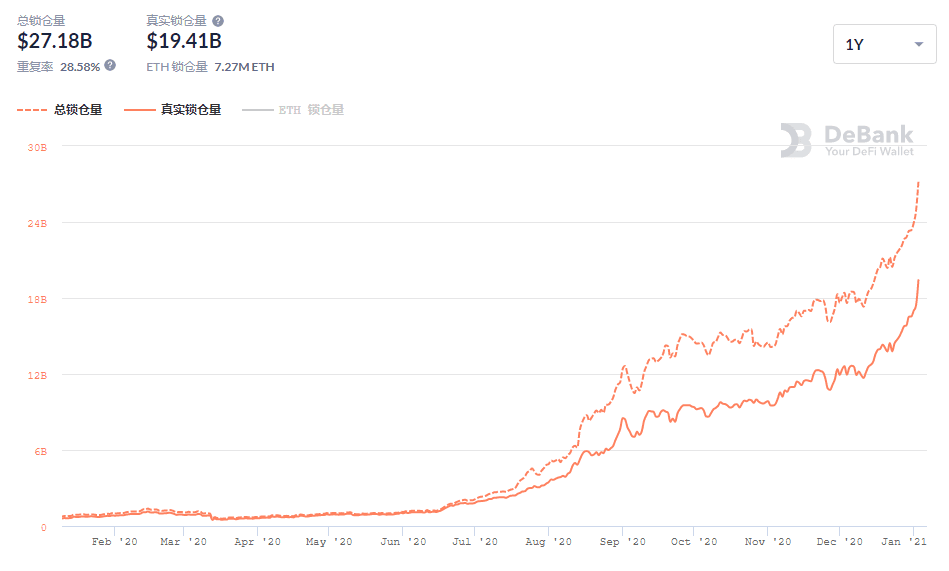Click the 6B y-axis label
The width and height of the screenshot is (949, 571).
(x=41, y=452)
